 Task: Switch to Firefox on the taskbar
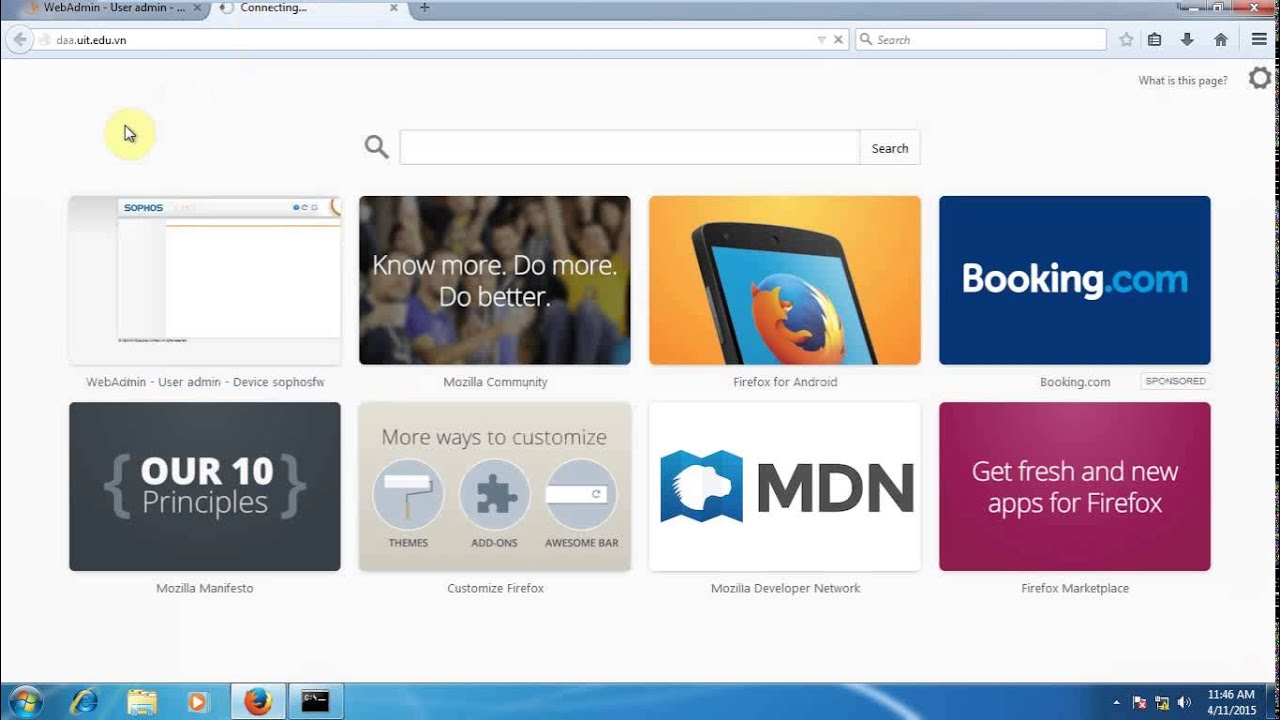pyautogui.click(x=258, y=701)
